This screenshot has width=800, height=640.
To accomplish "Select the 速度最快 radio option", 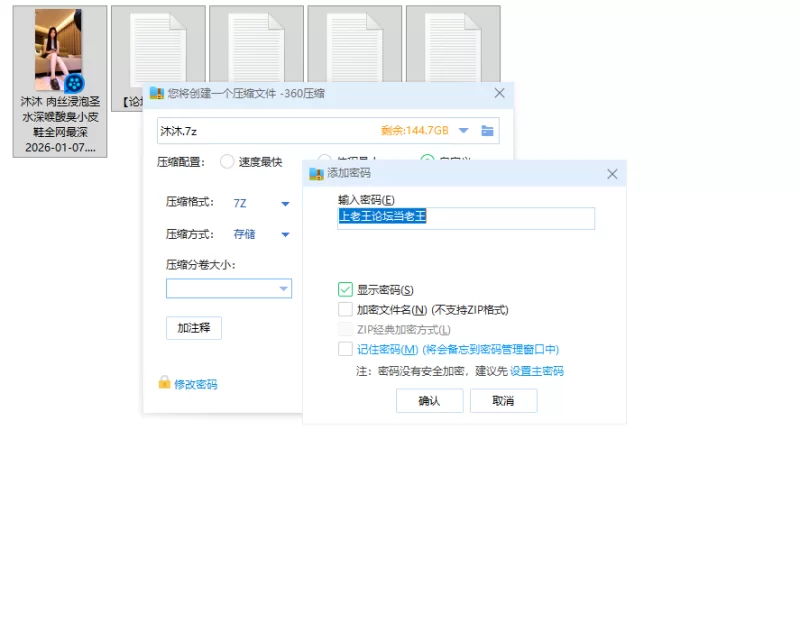I will click(x=227, y=162).
